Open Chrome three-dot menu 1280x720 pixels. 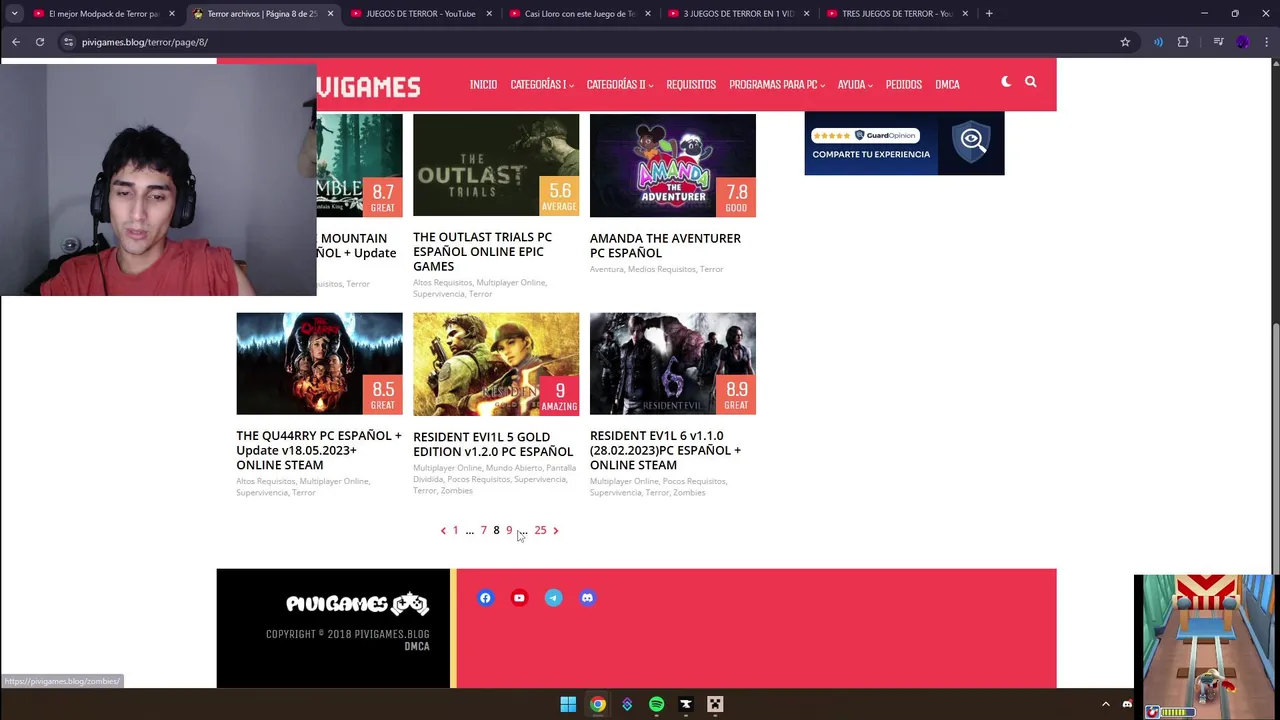(x=1267, y=42)
